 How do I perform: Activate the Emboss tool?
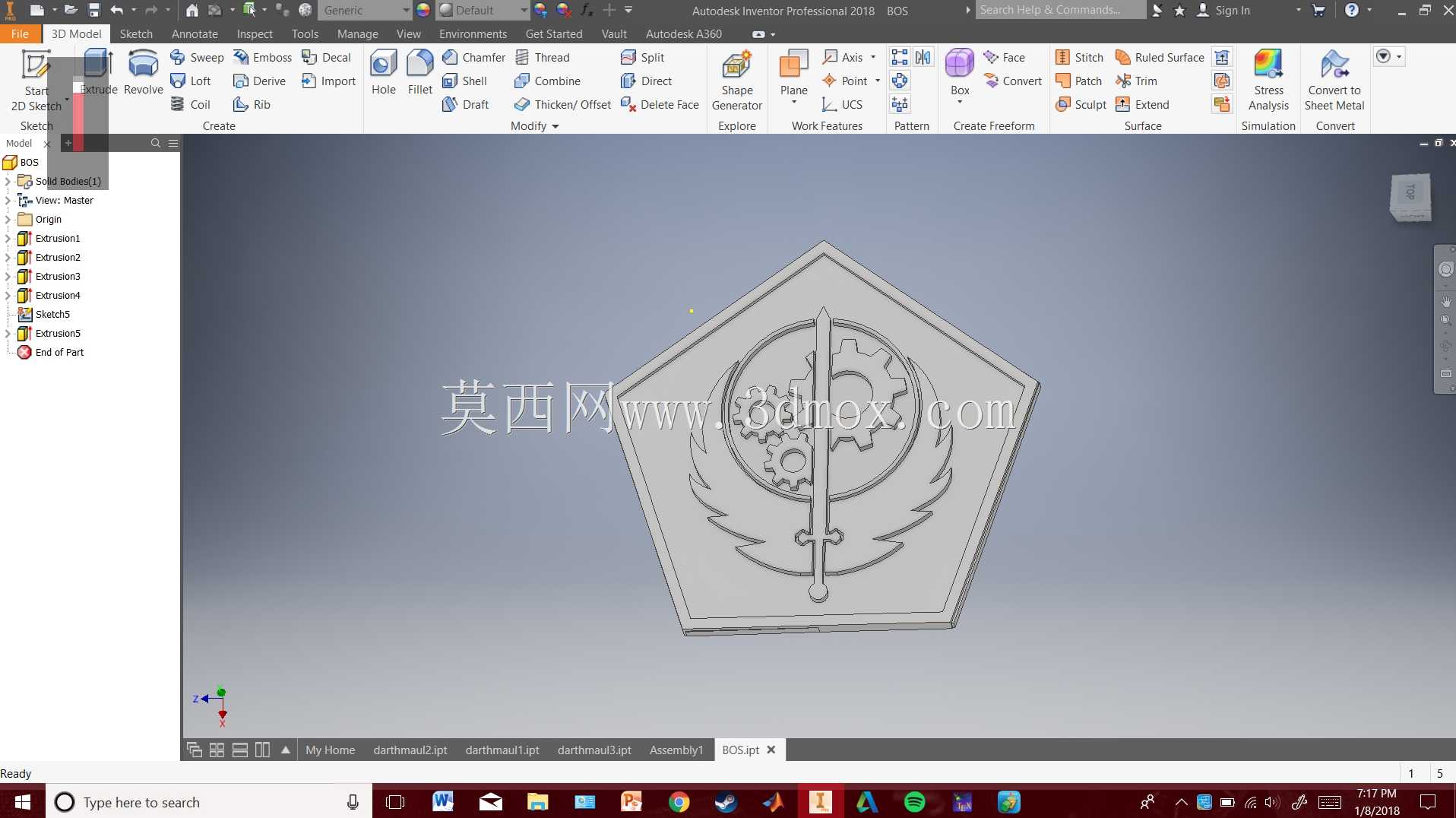(x=262, y=57)
